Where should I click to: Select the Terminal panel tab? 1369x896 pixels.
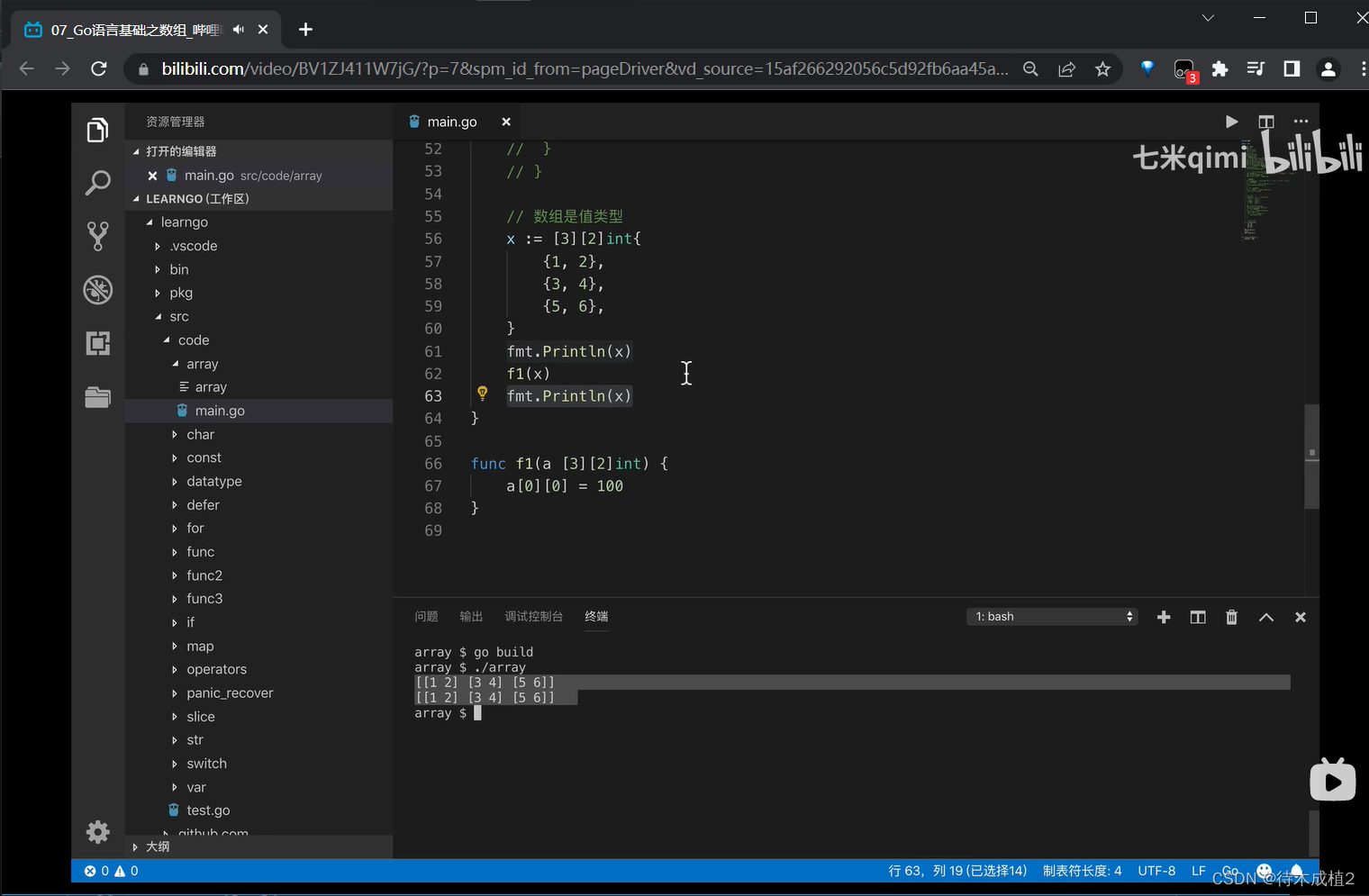click(x=596, y=616)
